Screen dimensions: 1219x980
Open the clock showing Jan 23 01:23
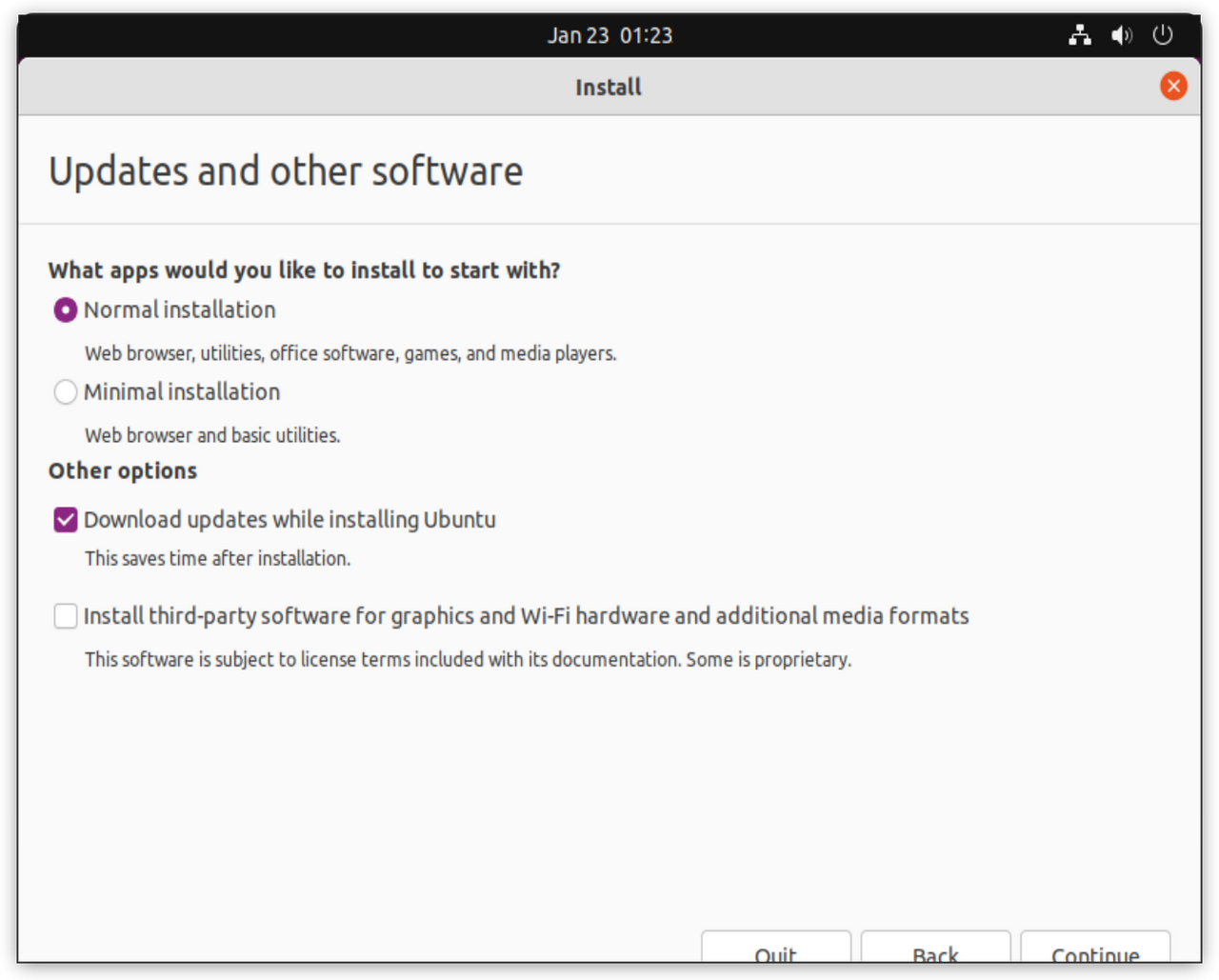609,35
